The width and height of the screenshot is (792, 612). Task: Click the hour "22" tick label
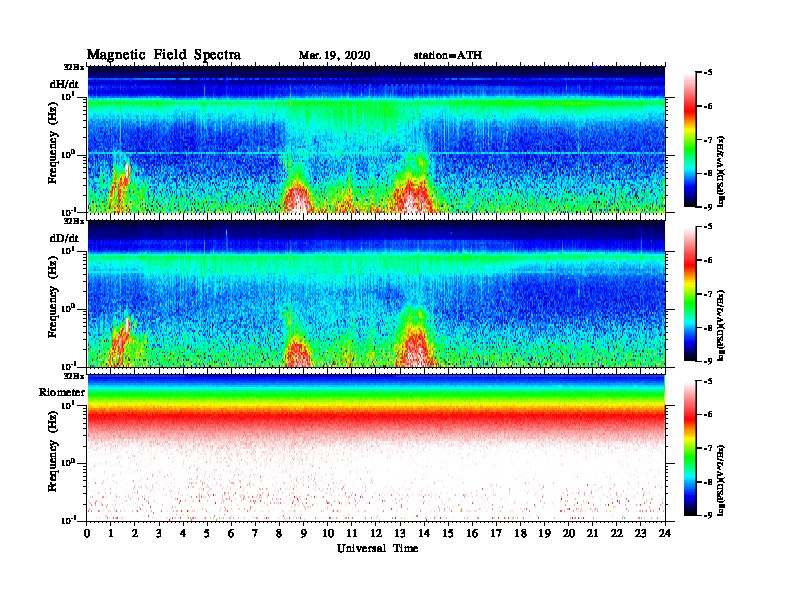(617, 534)
